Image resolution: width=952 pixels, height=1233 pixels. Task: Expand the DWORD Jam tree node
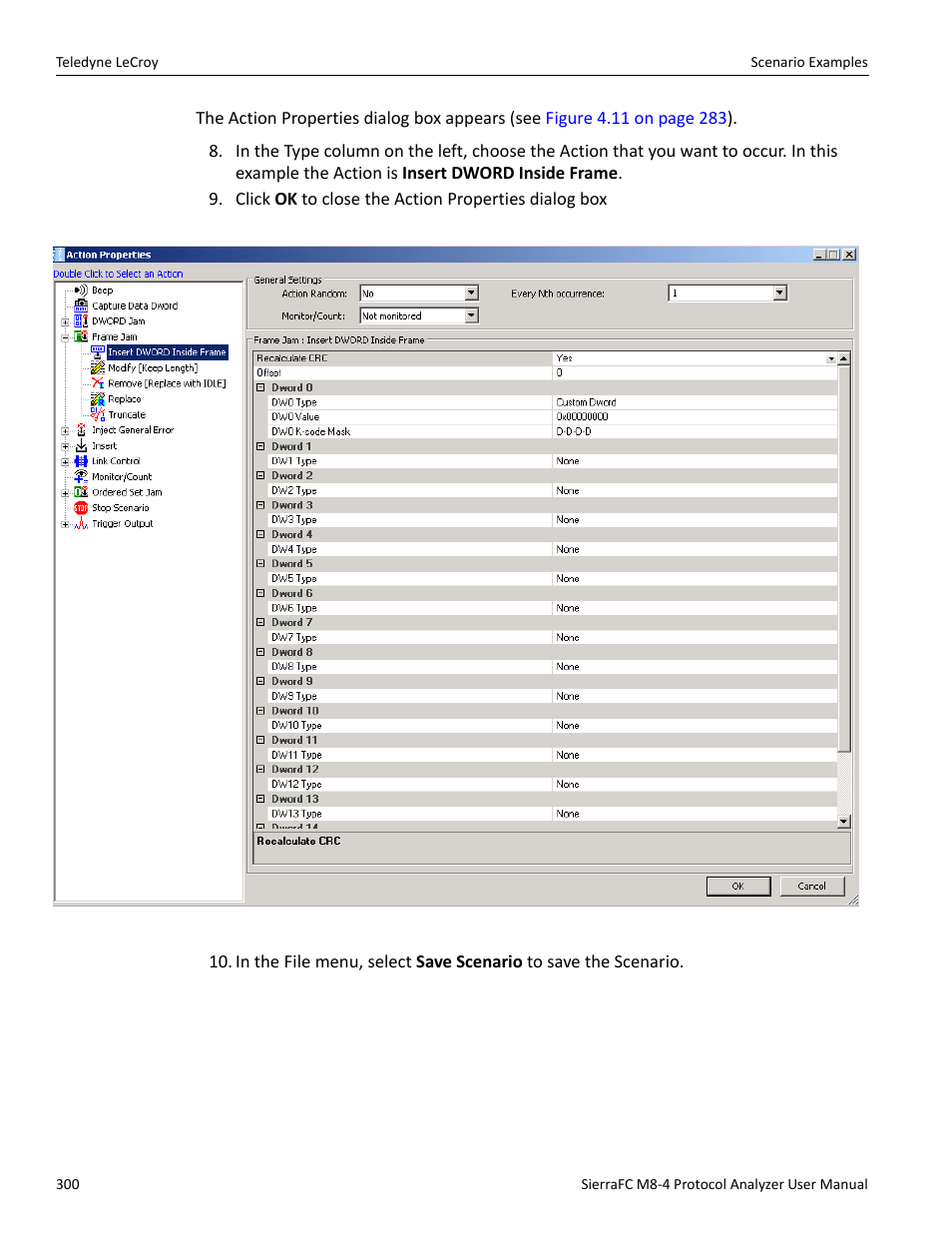click(x=65, y=322)
